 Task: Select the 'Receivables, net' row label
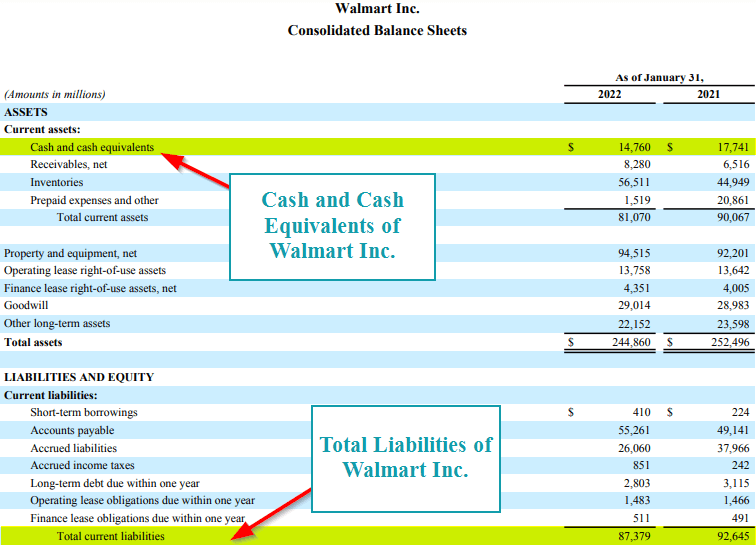pos(69,164)
